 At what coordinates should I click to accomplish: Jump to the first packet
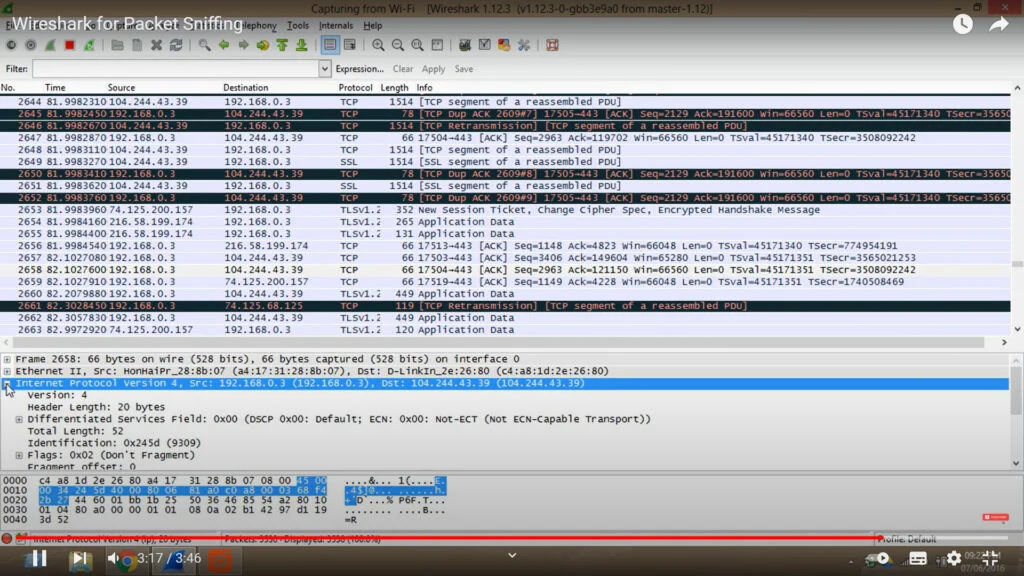(x=282, y=45)
